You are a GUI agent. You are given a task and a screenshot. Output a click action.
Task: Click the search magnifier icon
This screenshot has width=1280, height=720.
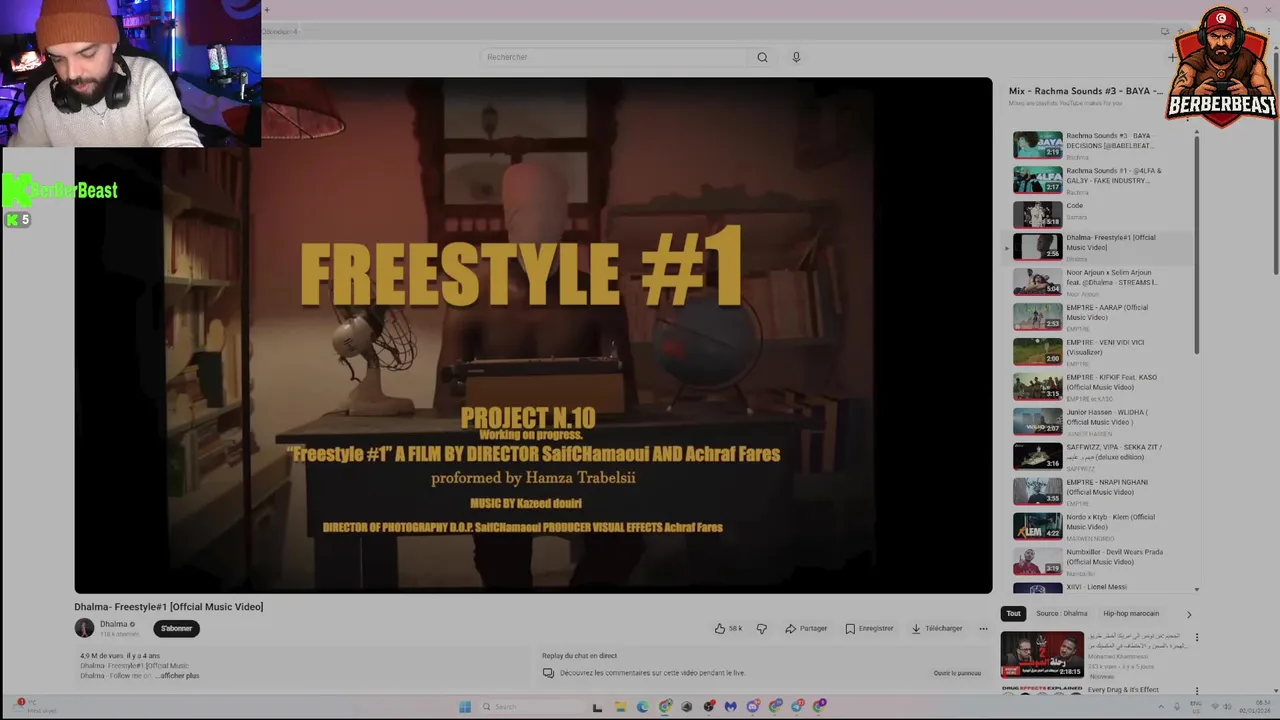(762, 57)
